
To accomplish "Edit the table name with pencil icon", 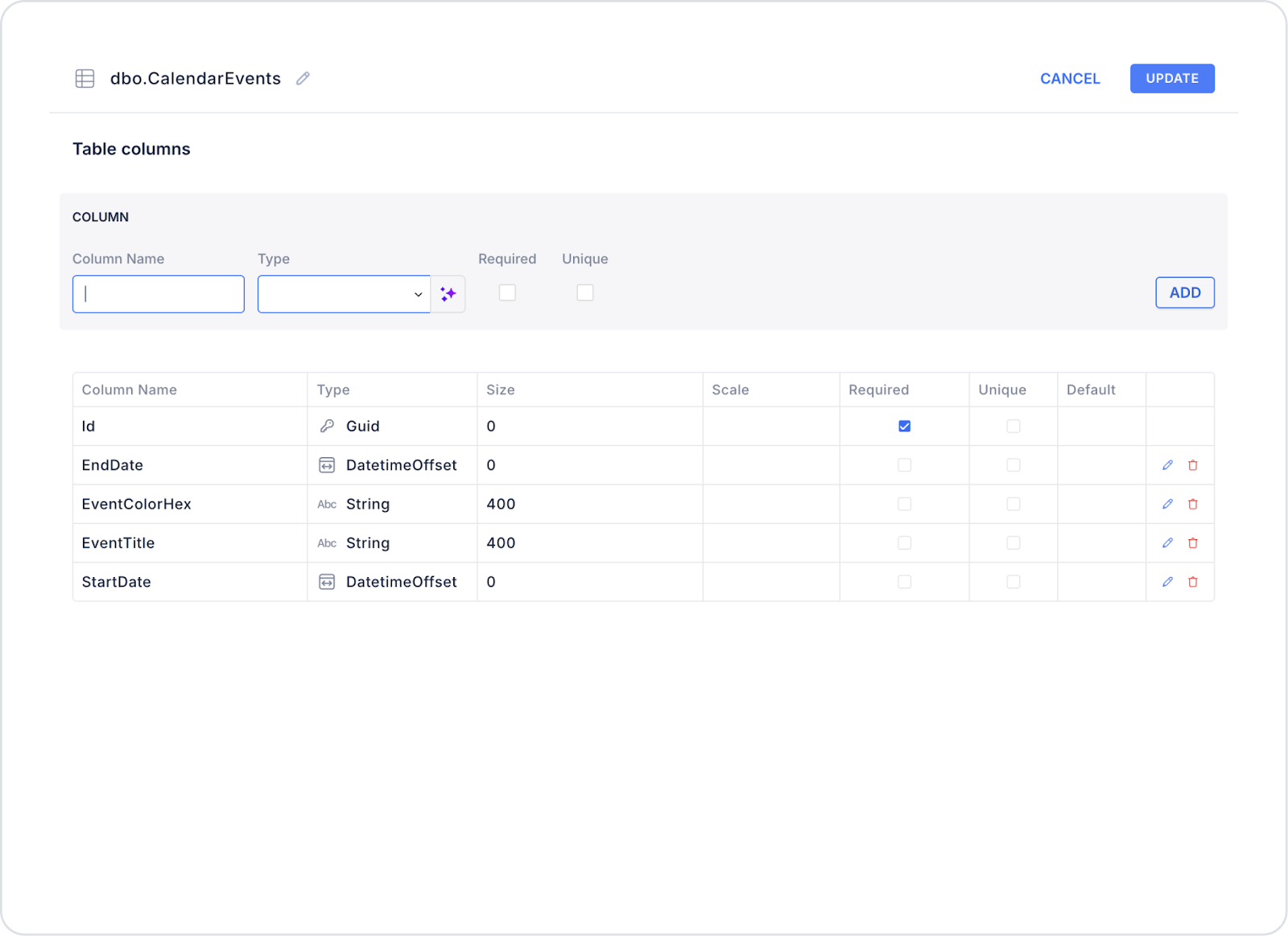I will [x=303, y=78].
